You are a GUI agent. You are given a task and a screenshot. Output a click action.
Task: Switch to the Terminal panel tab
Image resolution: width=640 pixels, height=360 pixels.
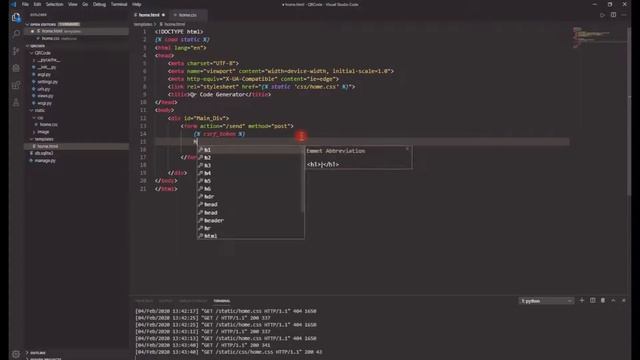tap(222, 301)
